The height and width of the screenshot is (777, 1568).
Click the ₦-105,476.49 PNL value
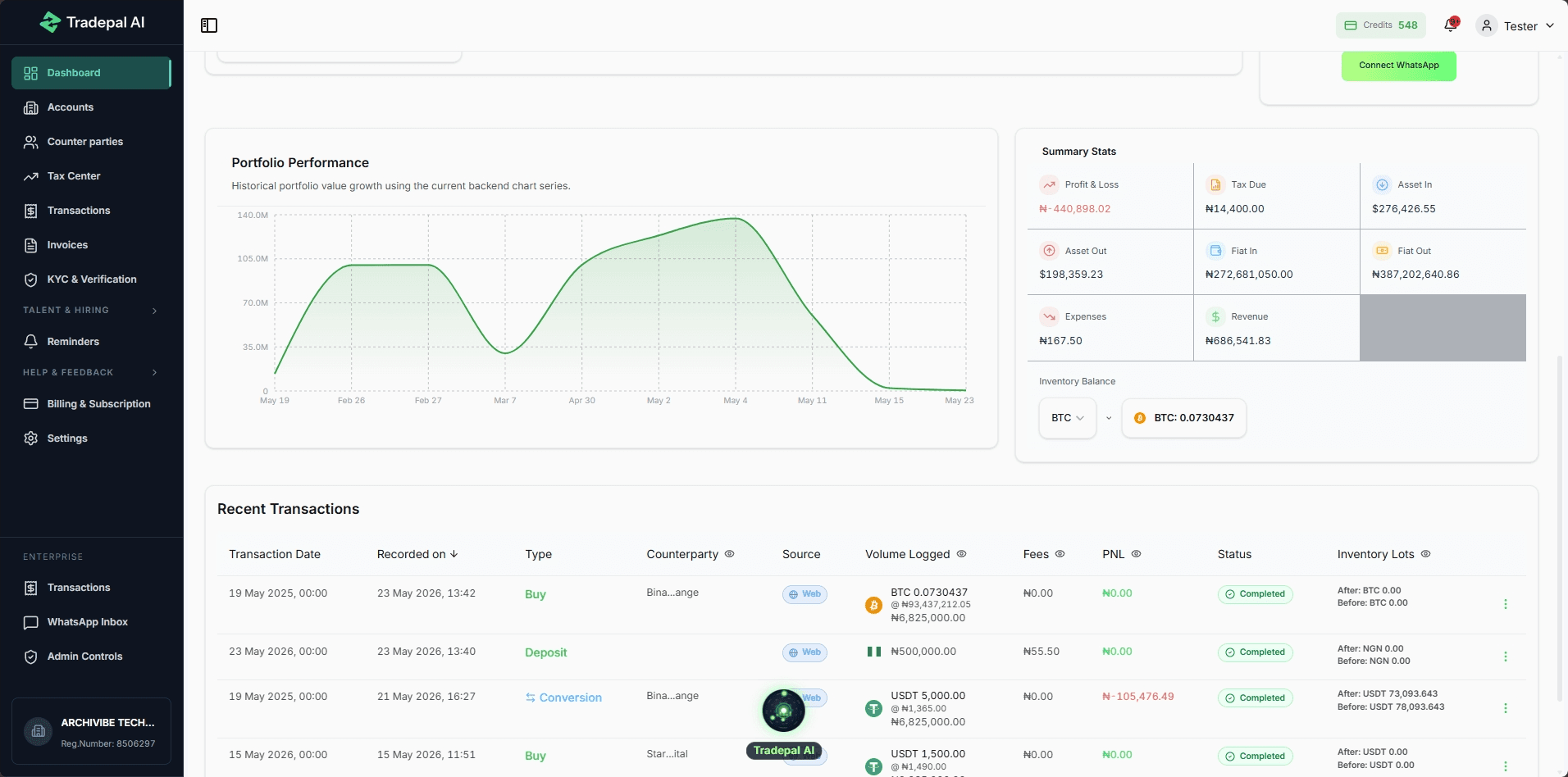pos(1137,697)
